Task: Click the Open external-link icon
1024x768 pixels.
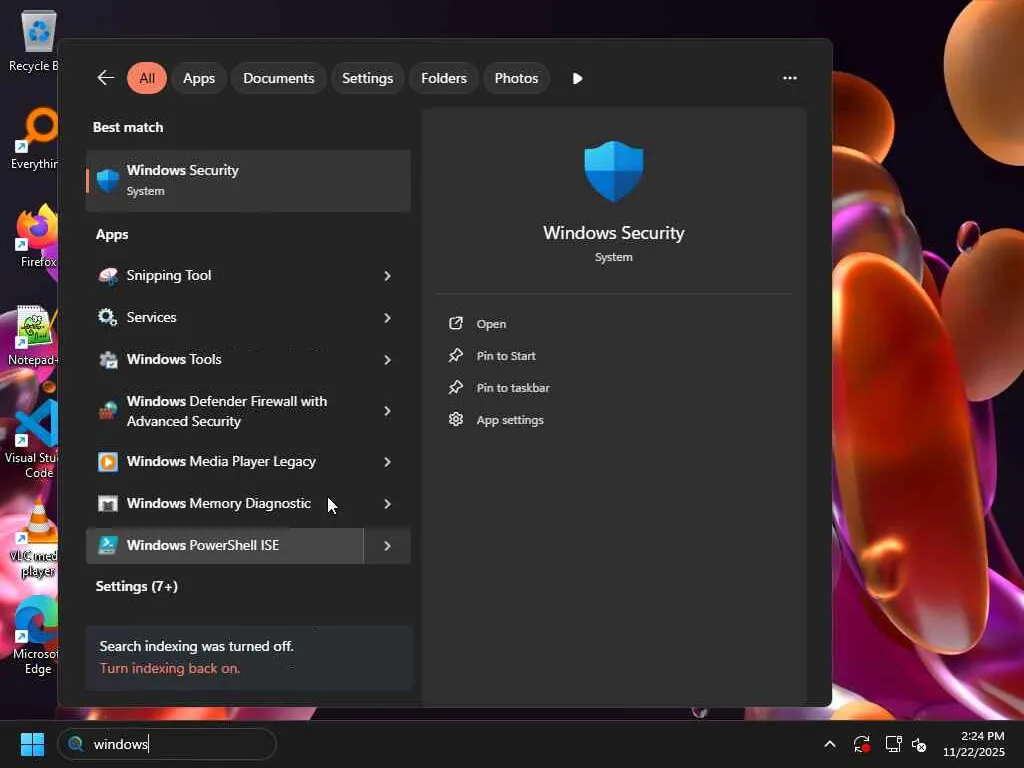Action: pos(456,323)
